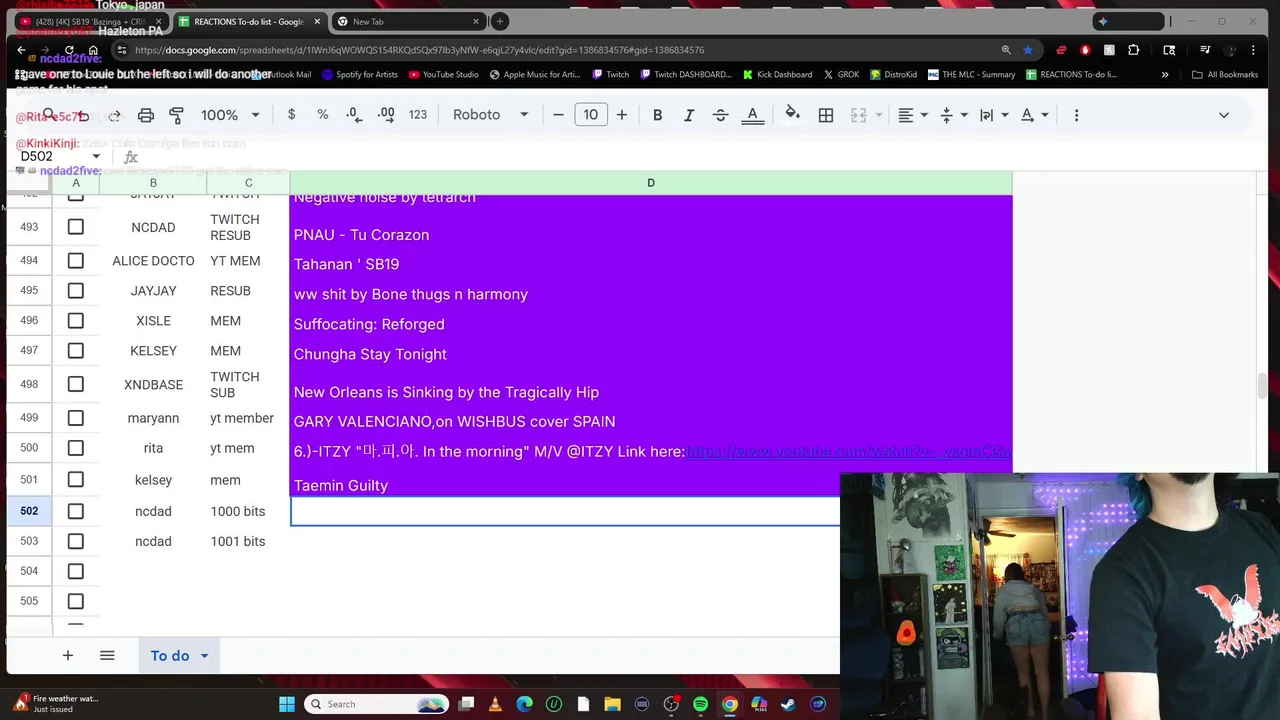Toggle strikethrough formatting
This screenshot has width=1280, height=720.
click(720, 115)
